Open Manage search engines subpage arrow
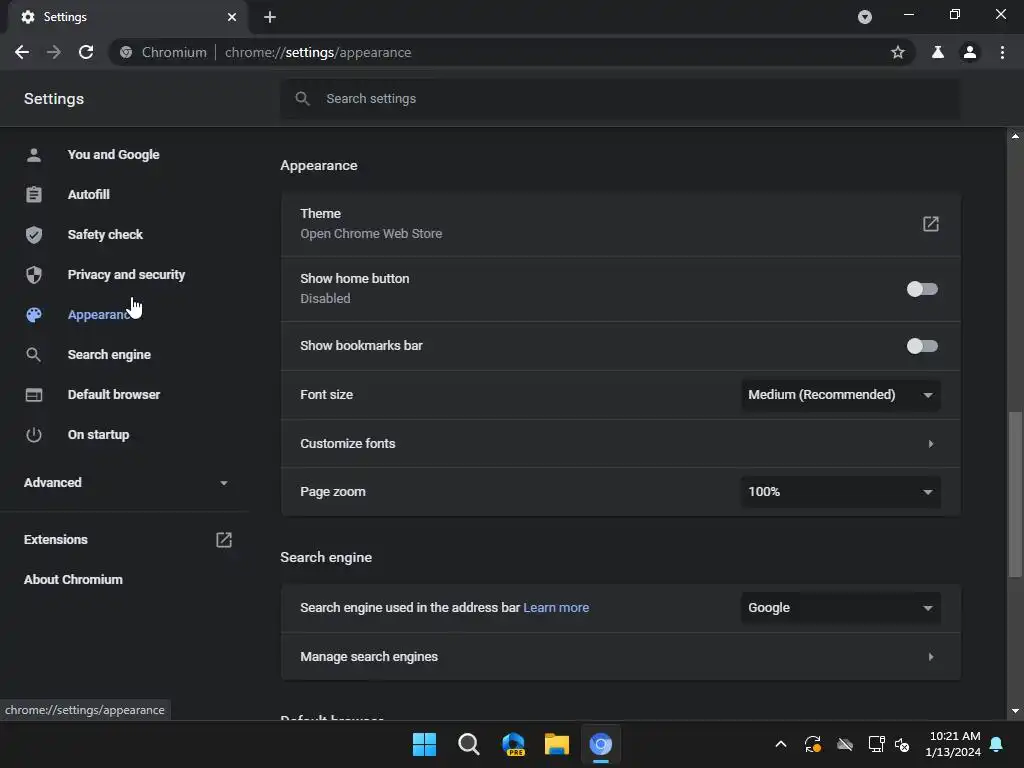This screenshot has width=1024, height=768. coord(931,657)
